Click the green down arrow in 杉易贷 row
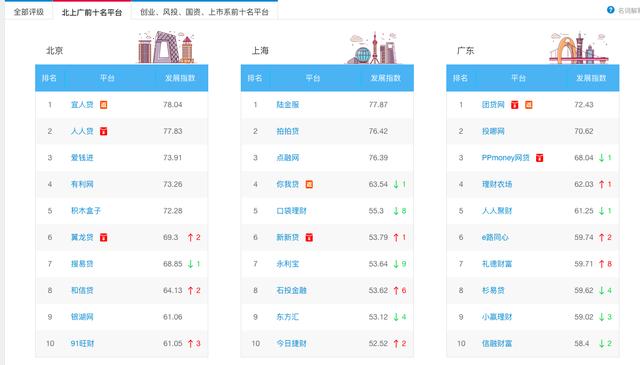 click(602, 290)
